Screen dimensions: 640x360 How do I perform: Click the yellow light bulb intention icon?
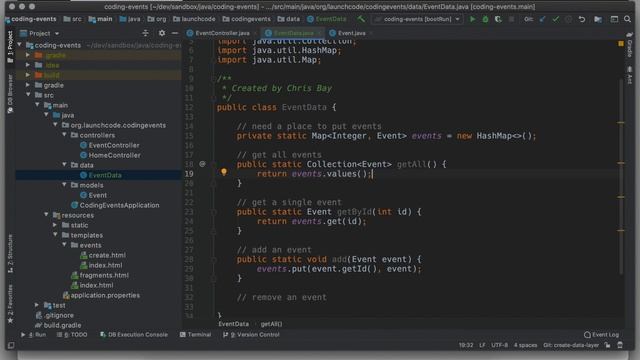pyautogui.click(x=224, y=172)
